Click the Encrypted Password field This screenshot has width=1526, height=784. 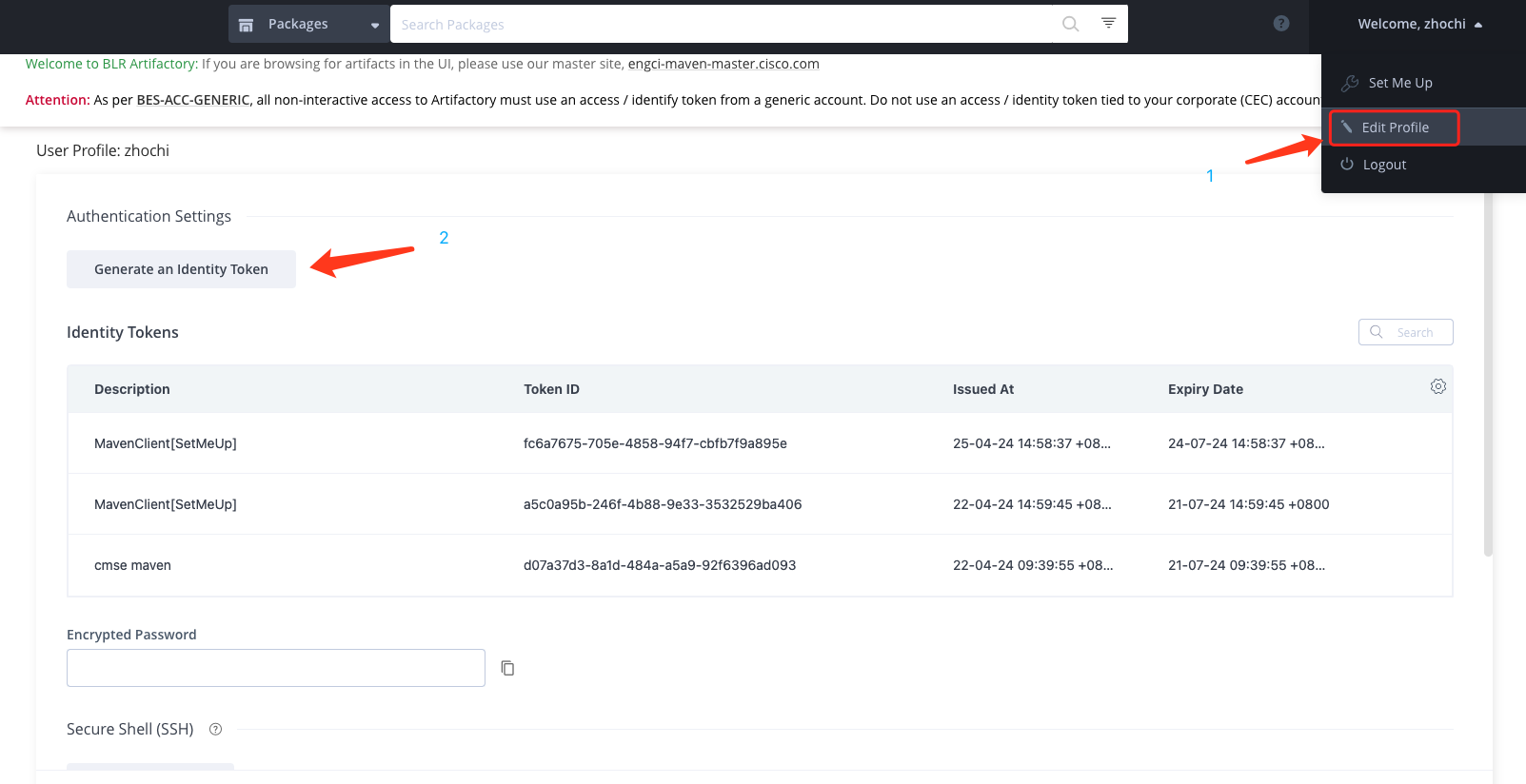[276, 668]
